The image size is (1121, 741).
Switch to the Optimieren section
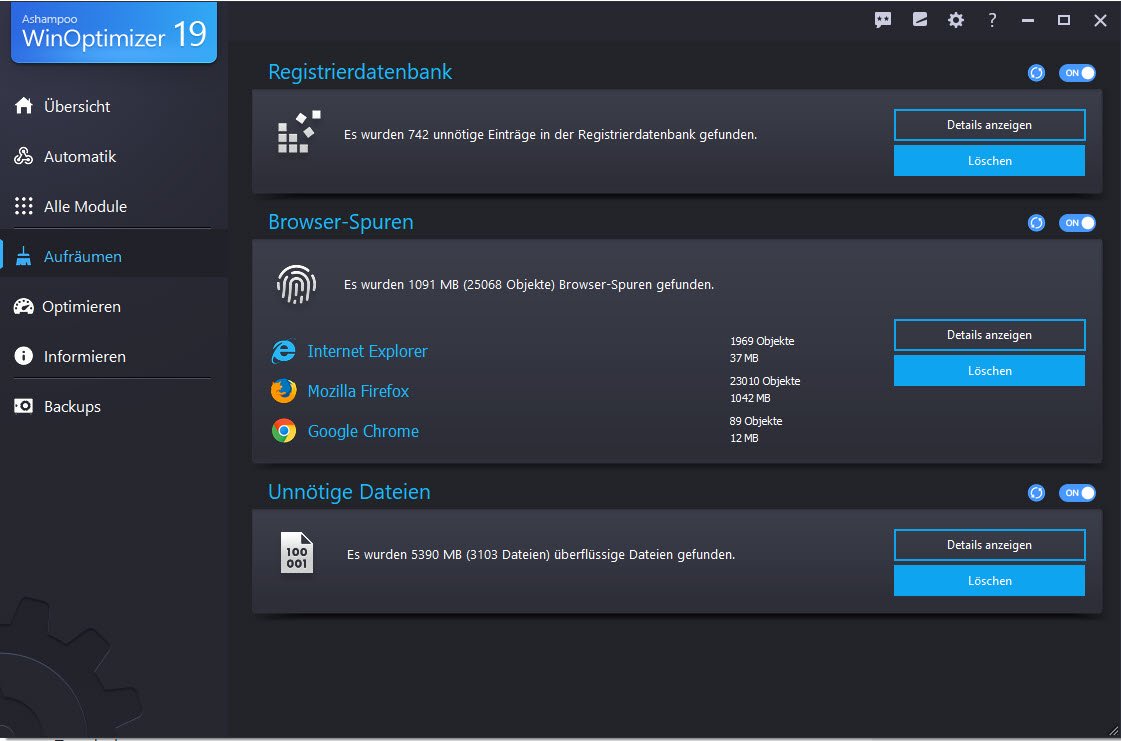[x=80, y=307]
